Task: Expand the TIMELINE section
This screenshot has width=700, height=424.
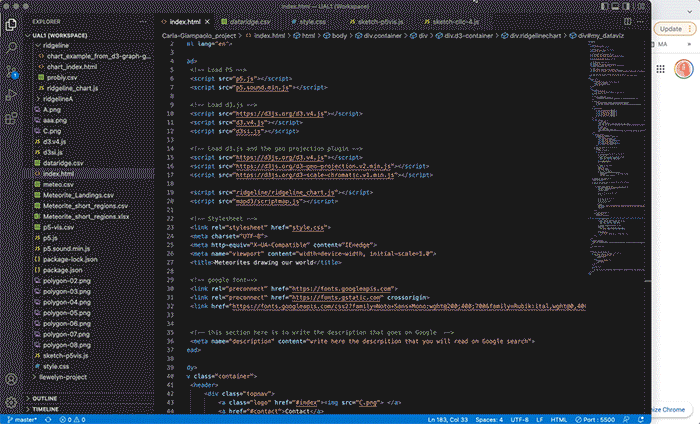Action: [x=46, y=408]
